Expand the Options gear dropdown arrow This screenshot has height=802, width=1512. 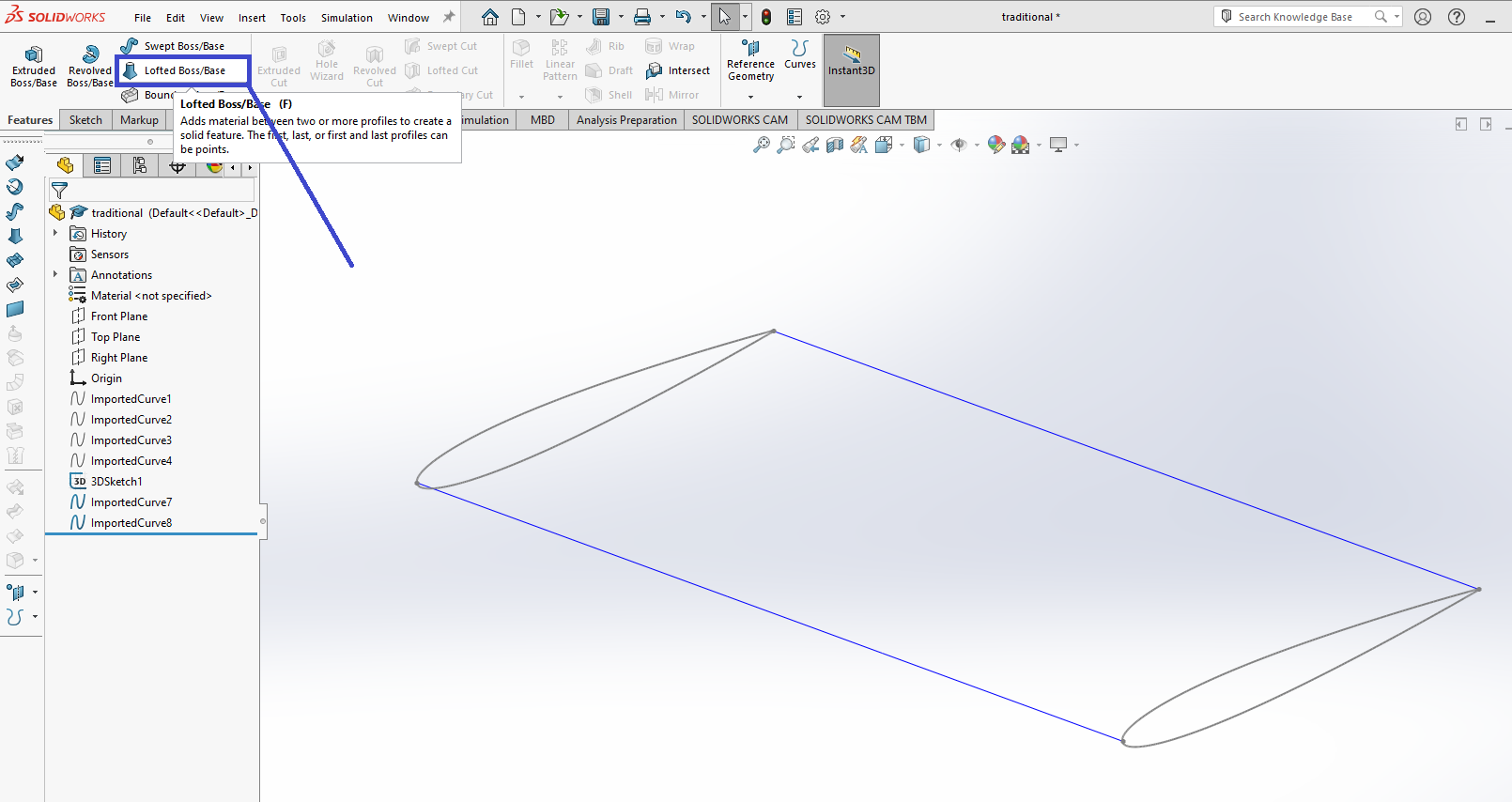click(x=842, y=17)
